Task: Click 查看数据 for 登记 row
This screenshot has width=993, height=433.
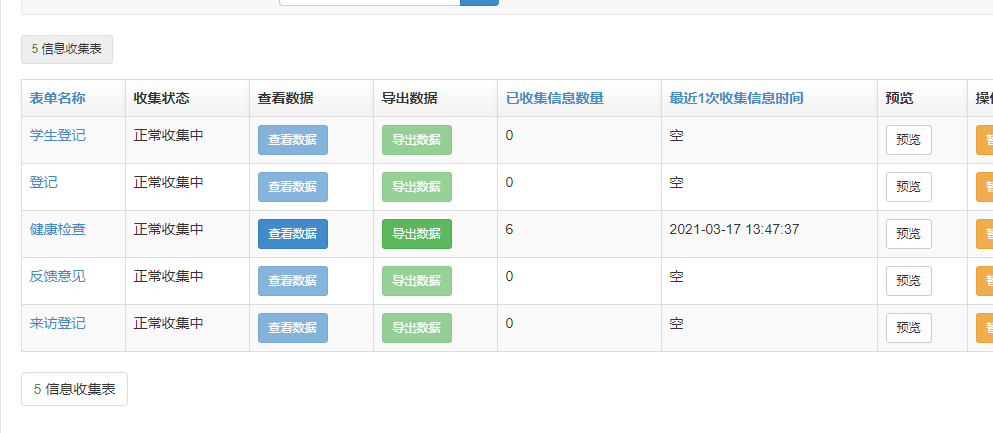Action: pyautogui.click(x=293, y=187)
